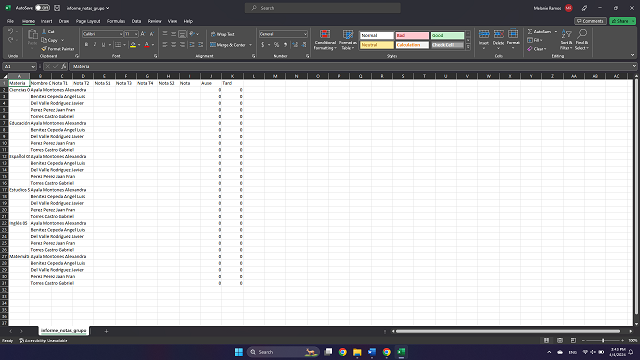Viewport: 640px width, 360px height.
Task: Open Format as Table gallery
Action: (x=348, y=40)
